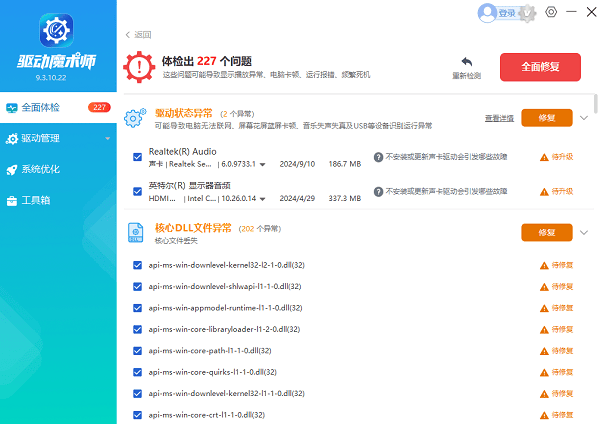Screen dimensions: 600x424
Task: Collapse the 驱动状态异常 section chevron
Action: pos(584,118)
